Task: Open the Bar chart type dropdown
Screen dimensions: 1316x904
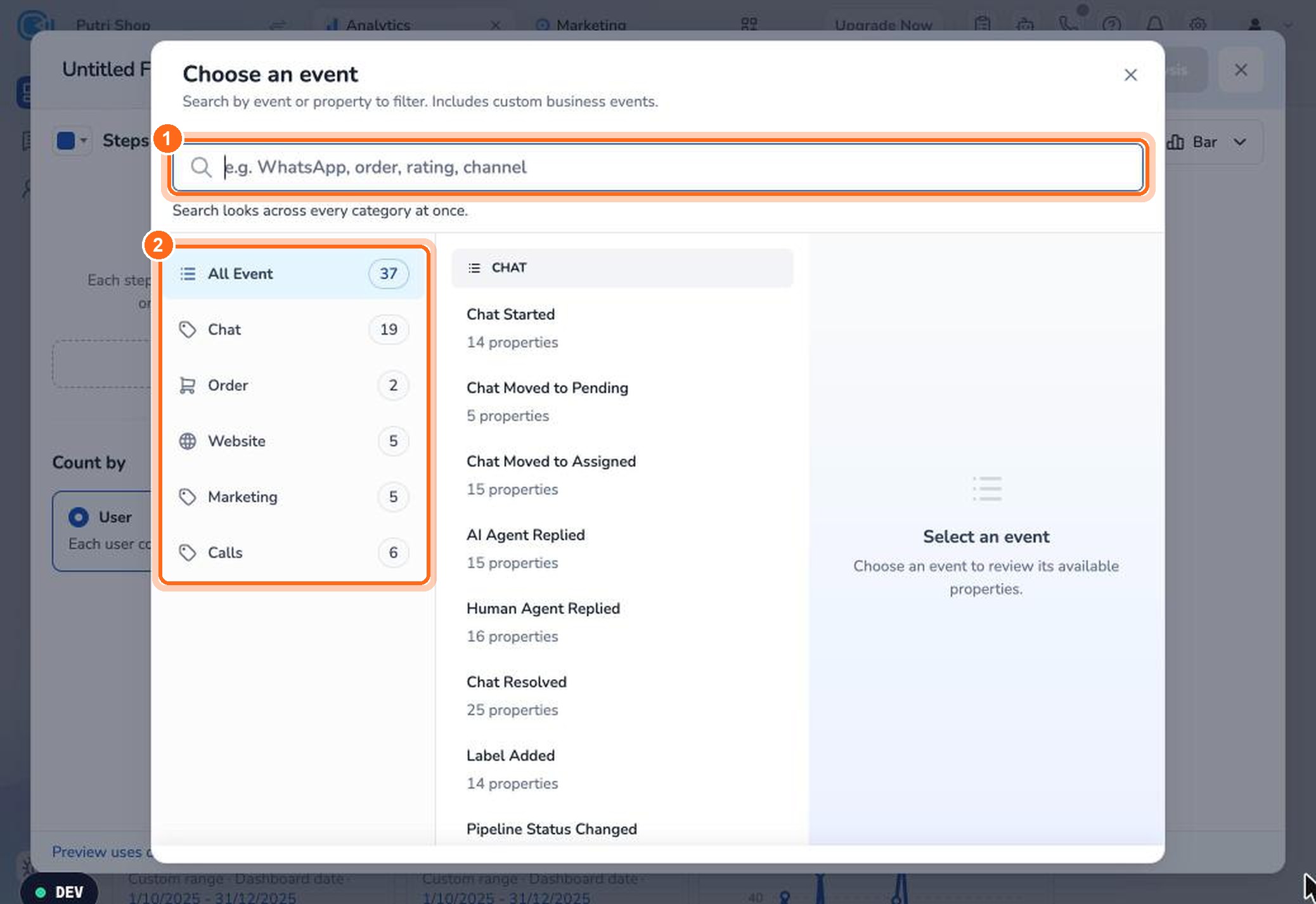Action: point(1213,142)
